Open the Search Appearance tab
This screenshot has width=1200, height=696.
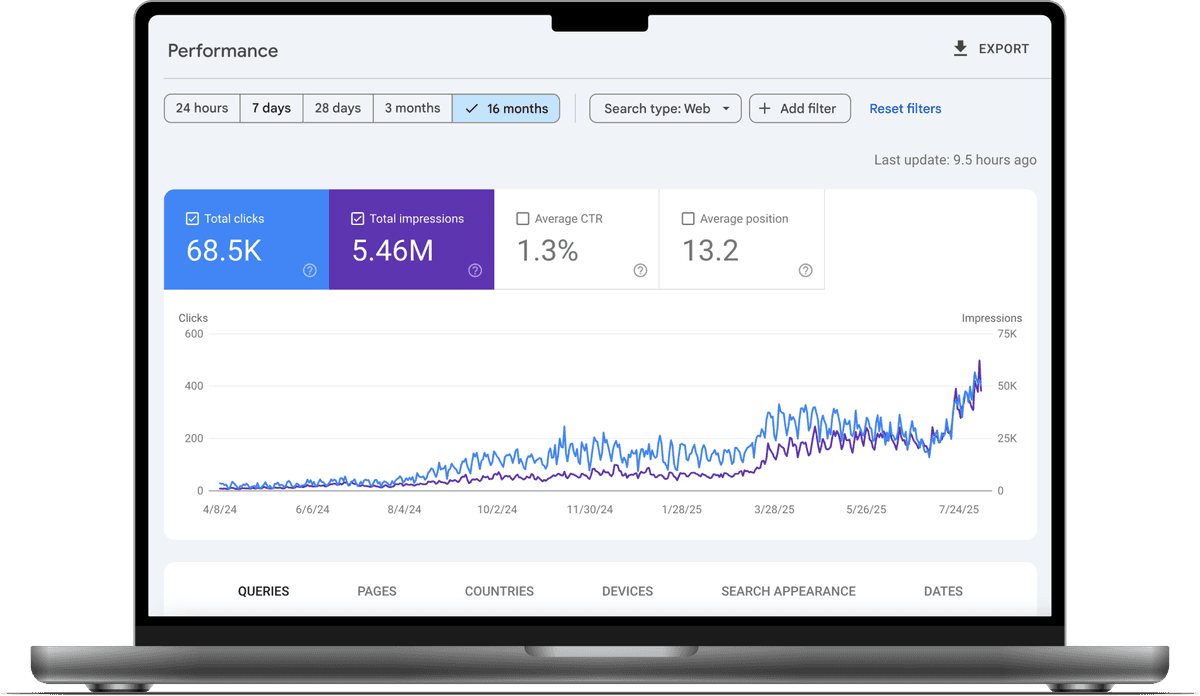coord(788,591)
